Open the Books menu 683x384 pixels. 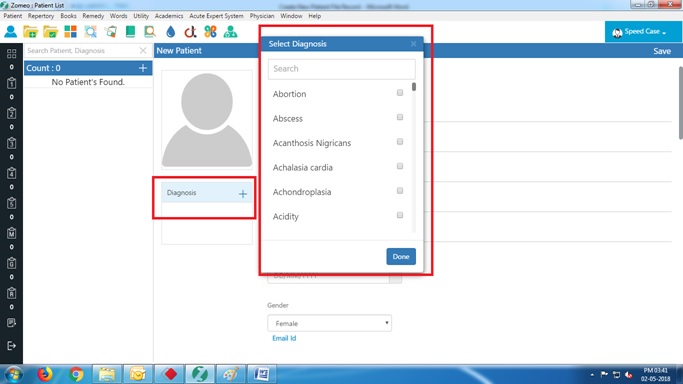68,16
